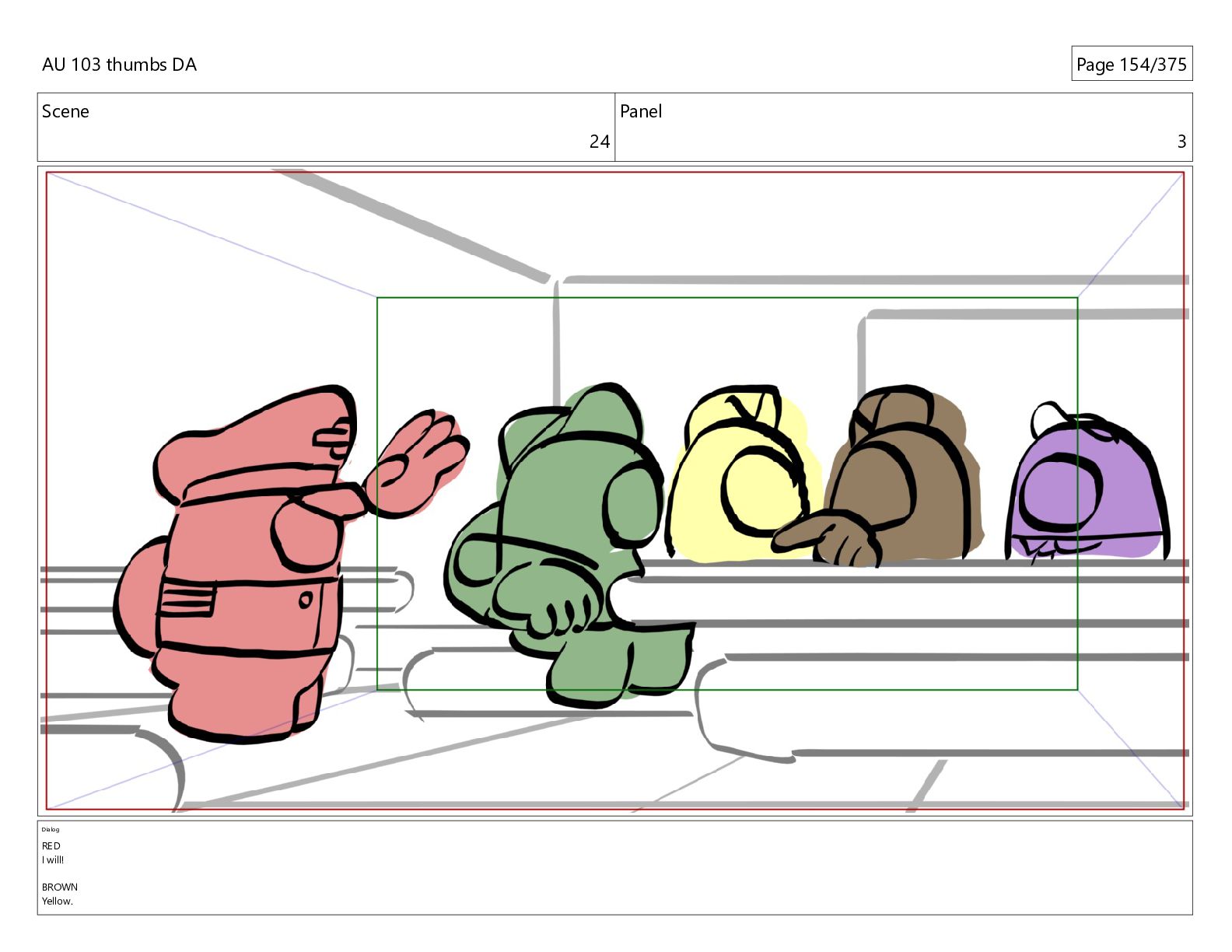Click panel number '3'

[x=1181, y=142]
